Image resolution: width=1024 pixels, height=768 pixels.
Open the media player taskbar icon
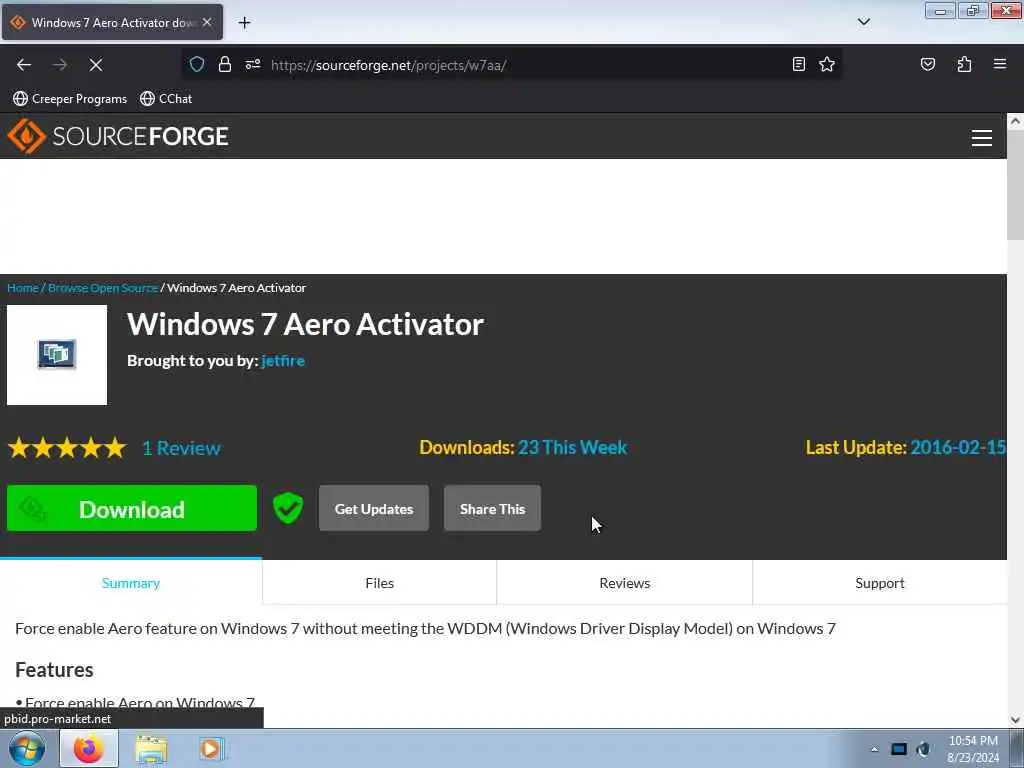(x=210, y=748)
